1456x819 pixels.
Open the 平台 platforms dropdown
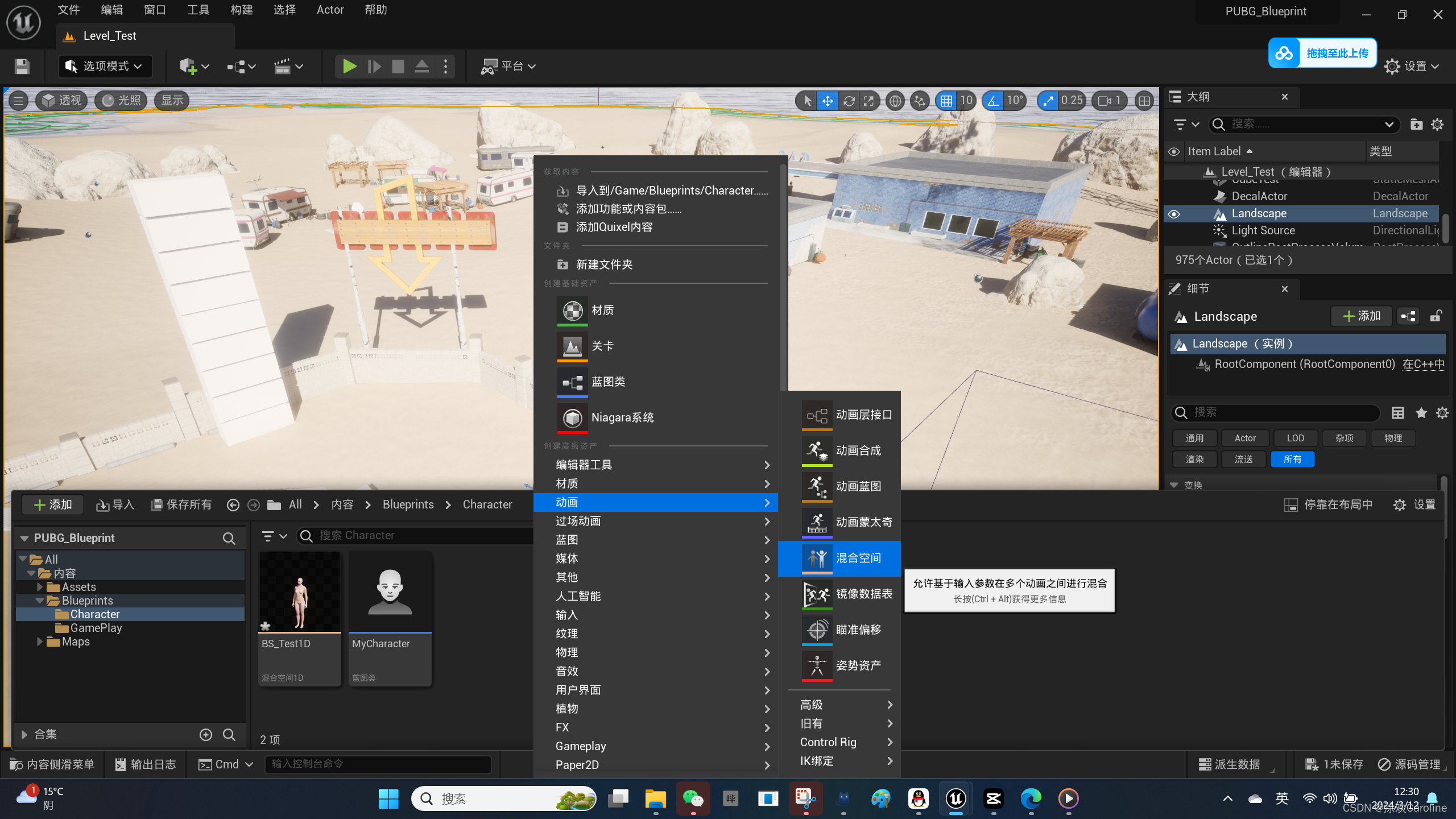(508, 67)
